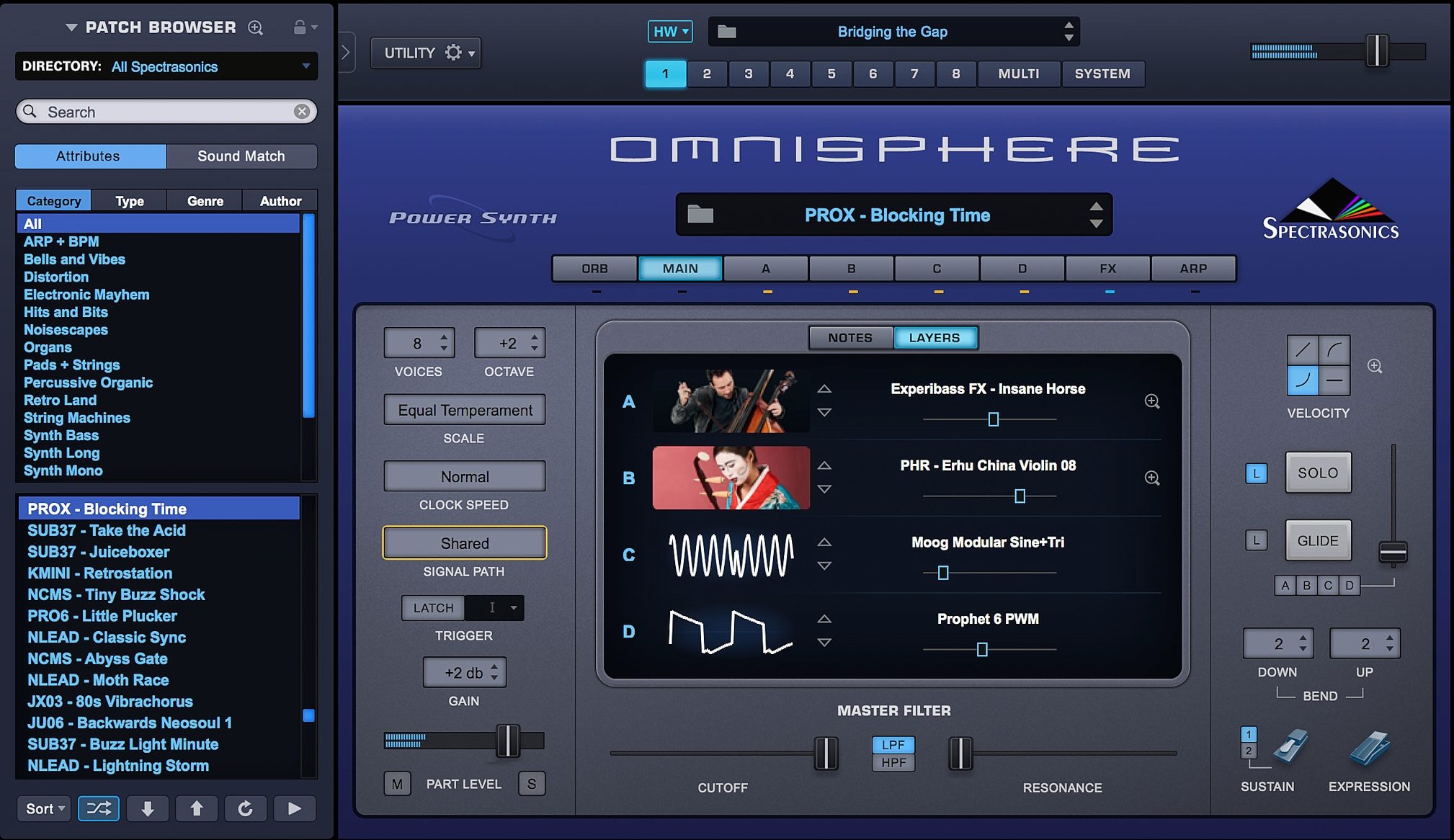Click the LATCH trigger button
This screenshot has height=840, width=1454.
tap(432, 607)
